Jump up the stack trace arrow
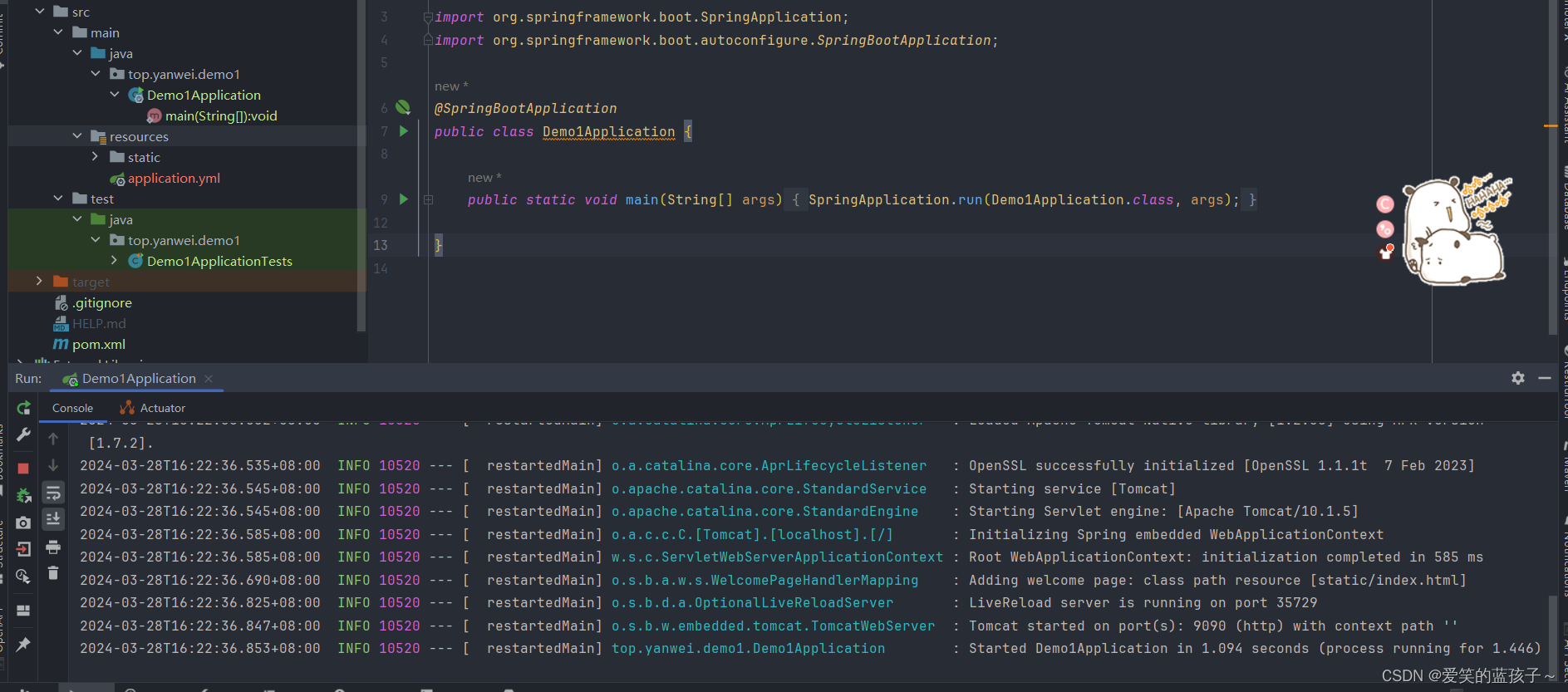1568x692 pixels. coord(53,439)
